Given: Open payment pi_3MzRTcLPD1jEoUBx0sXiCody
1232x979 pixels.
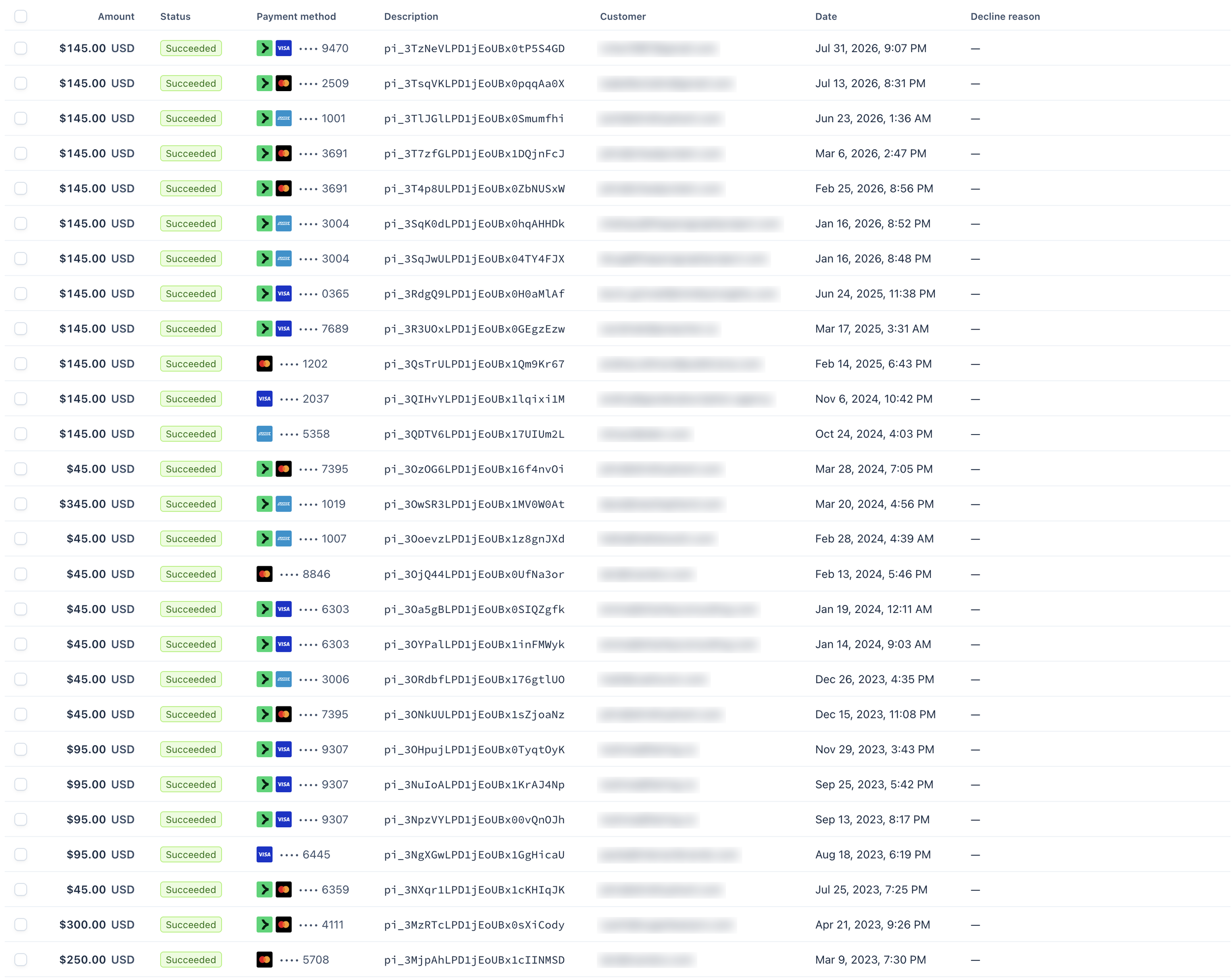Looking at the screenshot, I should pyautogui.click(x=474, y=925).
